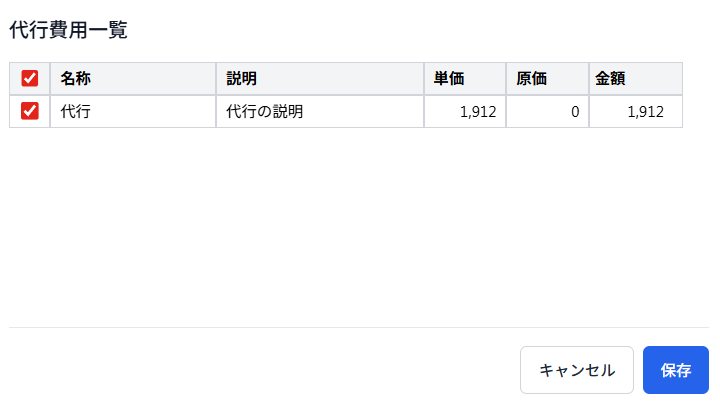Click divider between 説明 and 単価 headers
This screenshot has width=720, height=404.
[423, 78]
